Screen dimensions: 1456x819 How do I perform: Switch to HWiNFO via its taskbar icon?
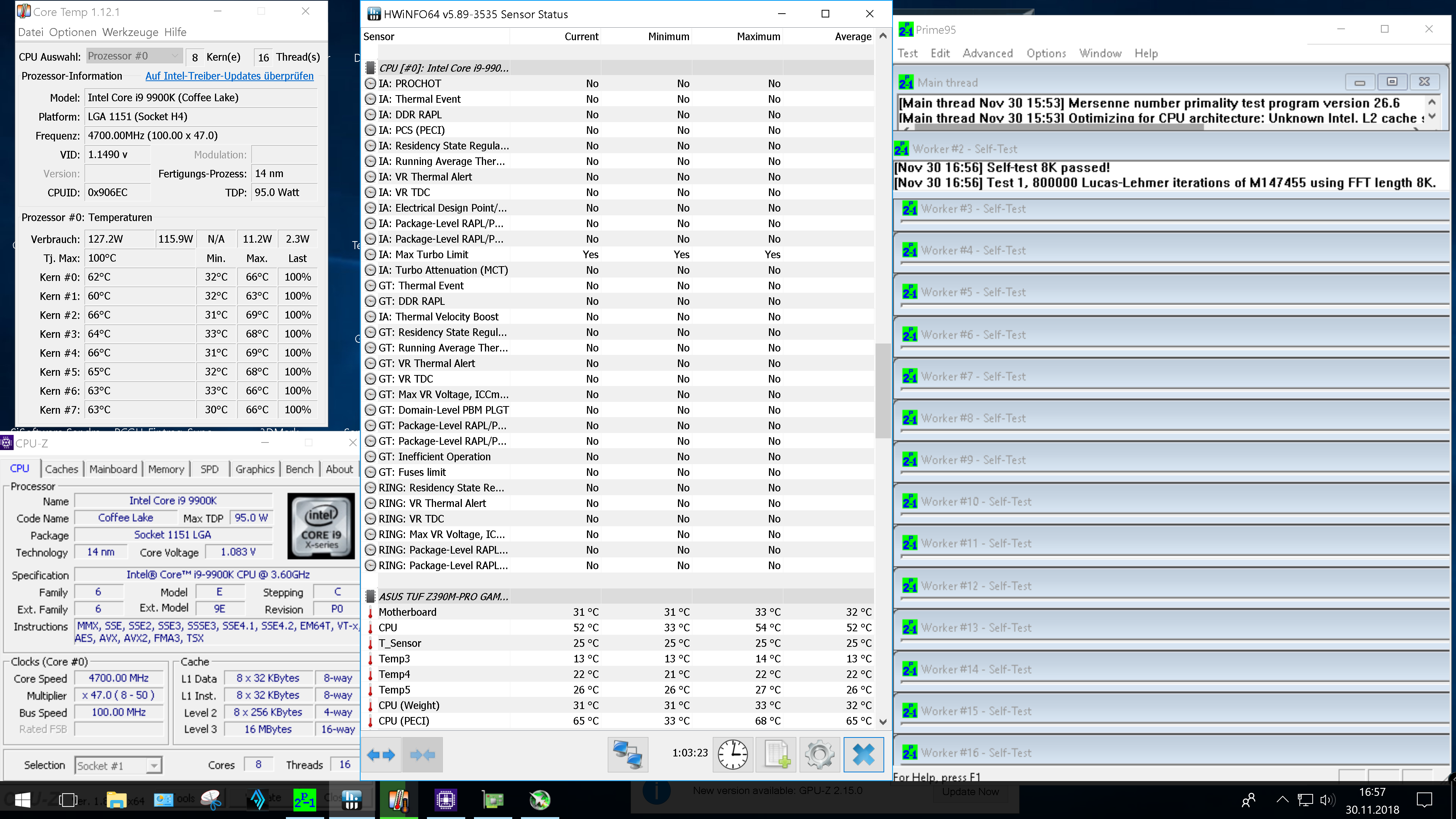click(x=351, y=800)
